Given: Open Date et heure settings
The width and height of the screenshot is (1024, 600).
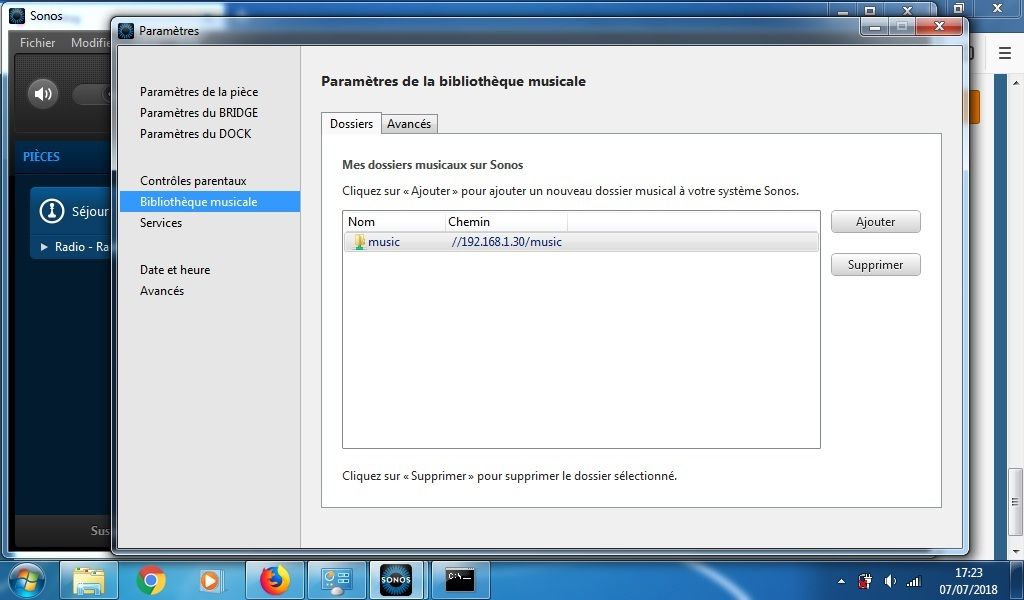Looking at the screenshot, I should [175, 270].
